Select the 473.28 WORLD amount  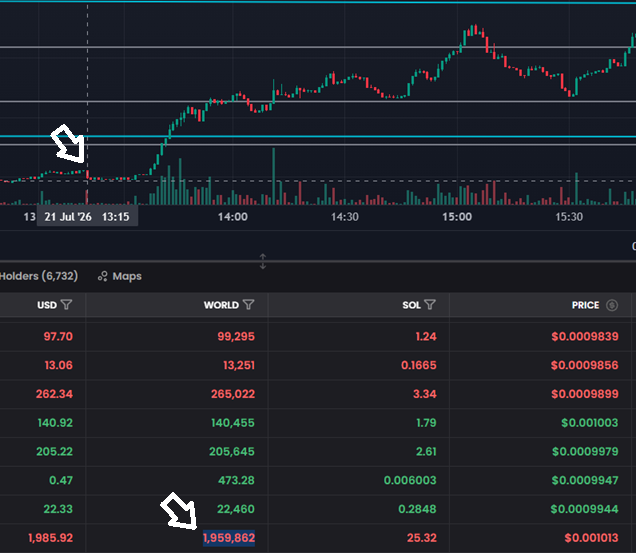pyautogui.click(x=236, y=480)
